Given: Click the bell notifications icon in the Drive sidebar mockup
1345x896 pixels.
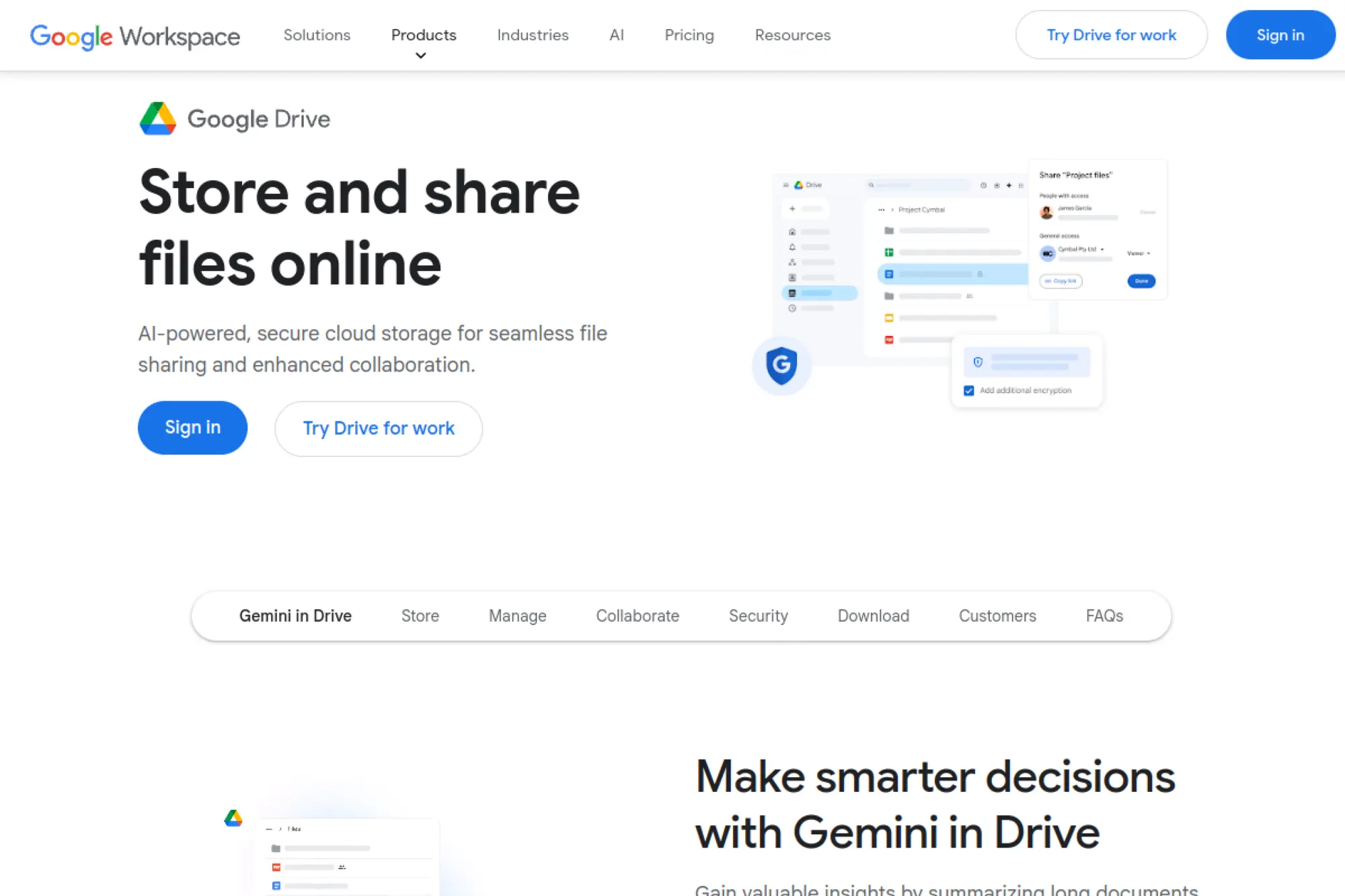Looking at the screenshot, I should click(x=792, y=247).
